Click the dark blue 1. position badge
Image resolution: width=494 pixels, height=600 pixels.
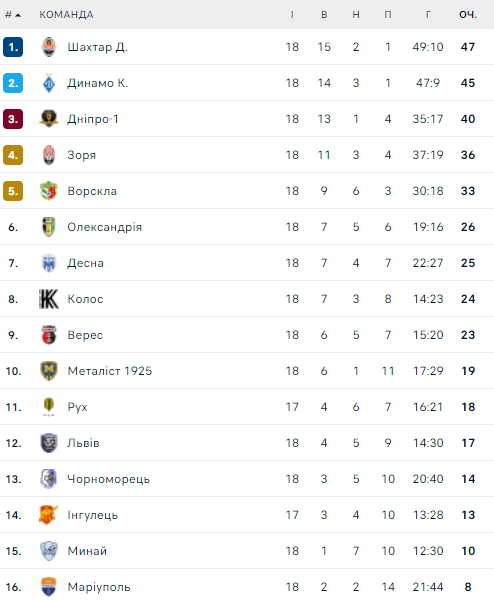point(13,47)
